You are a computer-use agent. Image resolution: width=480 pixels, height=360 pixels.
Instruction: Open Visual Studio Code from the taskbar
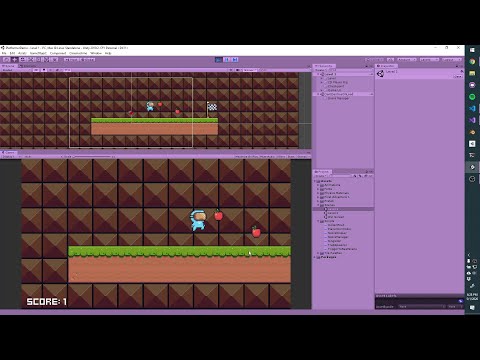pos(472,109)
